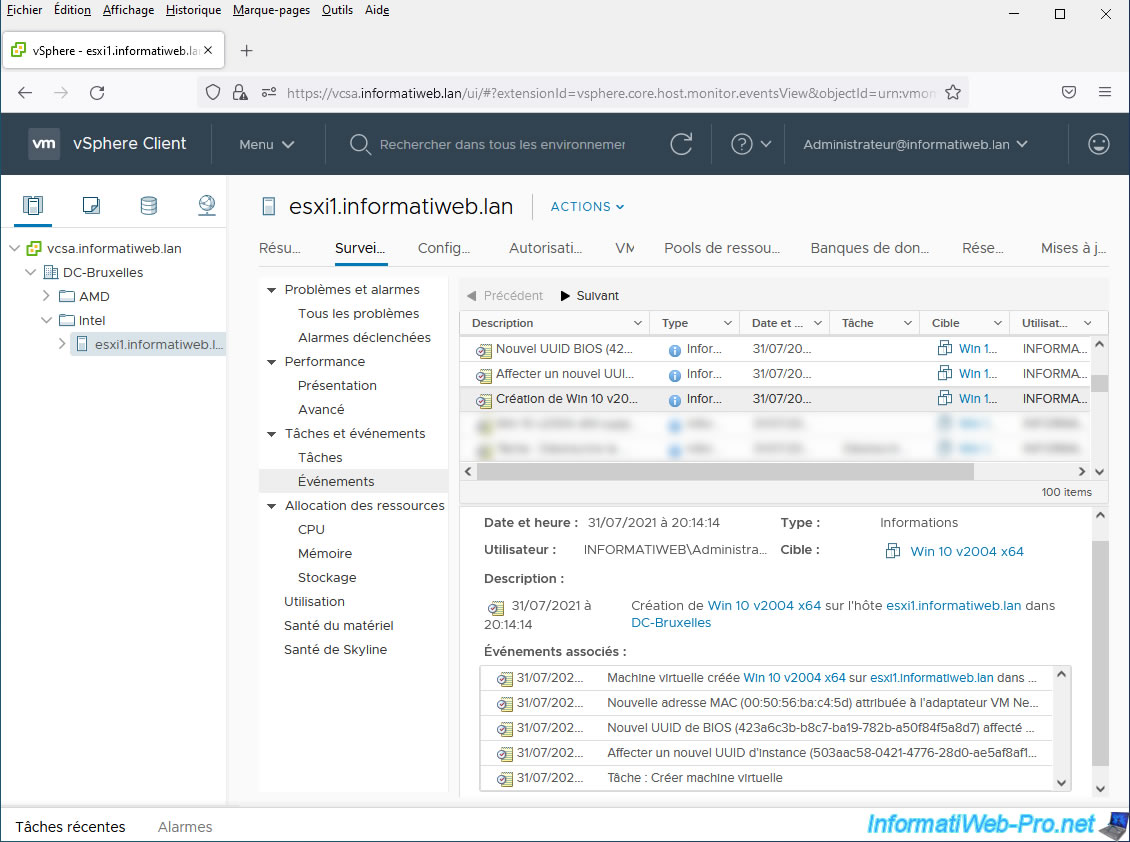Expand esxi1.informatiweb.lan host node
The image size is (1130, 842).
pos(62,344)
